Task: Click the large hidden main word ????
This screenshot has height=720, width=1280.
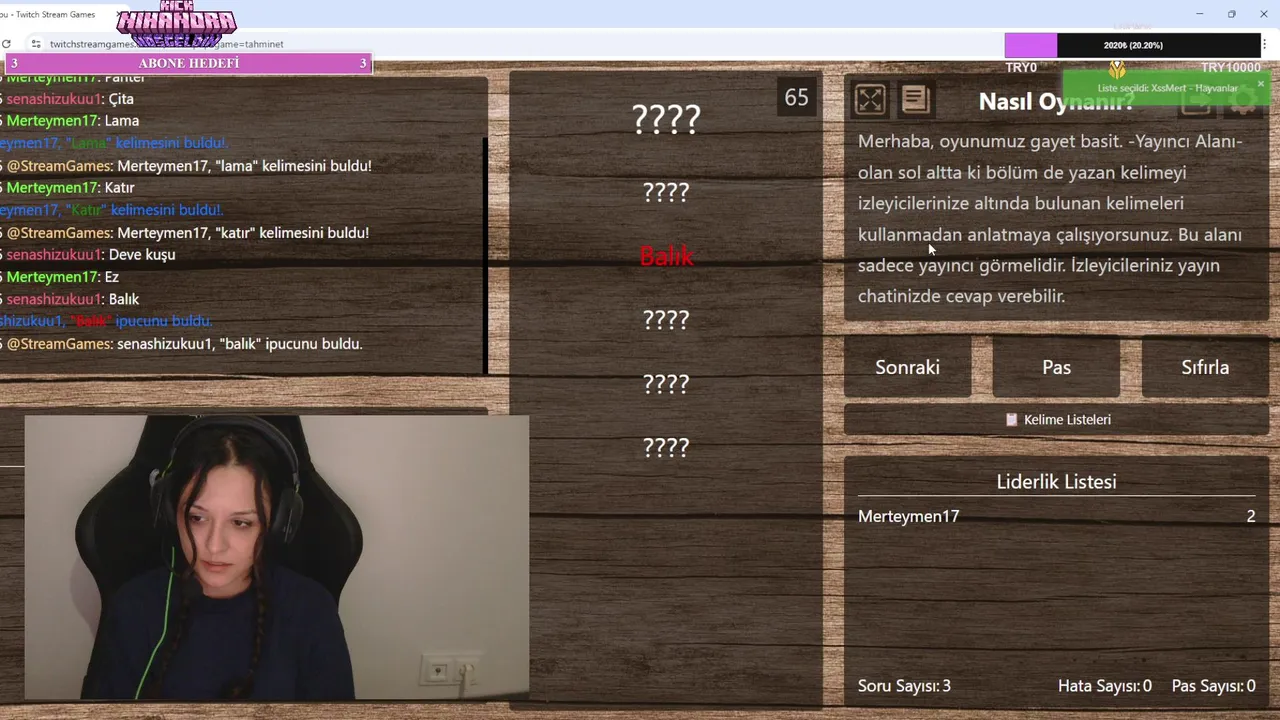Action: click(666, 120)
